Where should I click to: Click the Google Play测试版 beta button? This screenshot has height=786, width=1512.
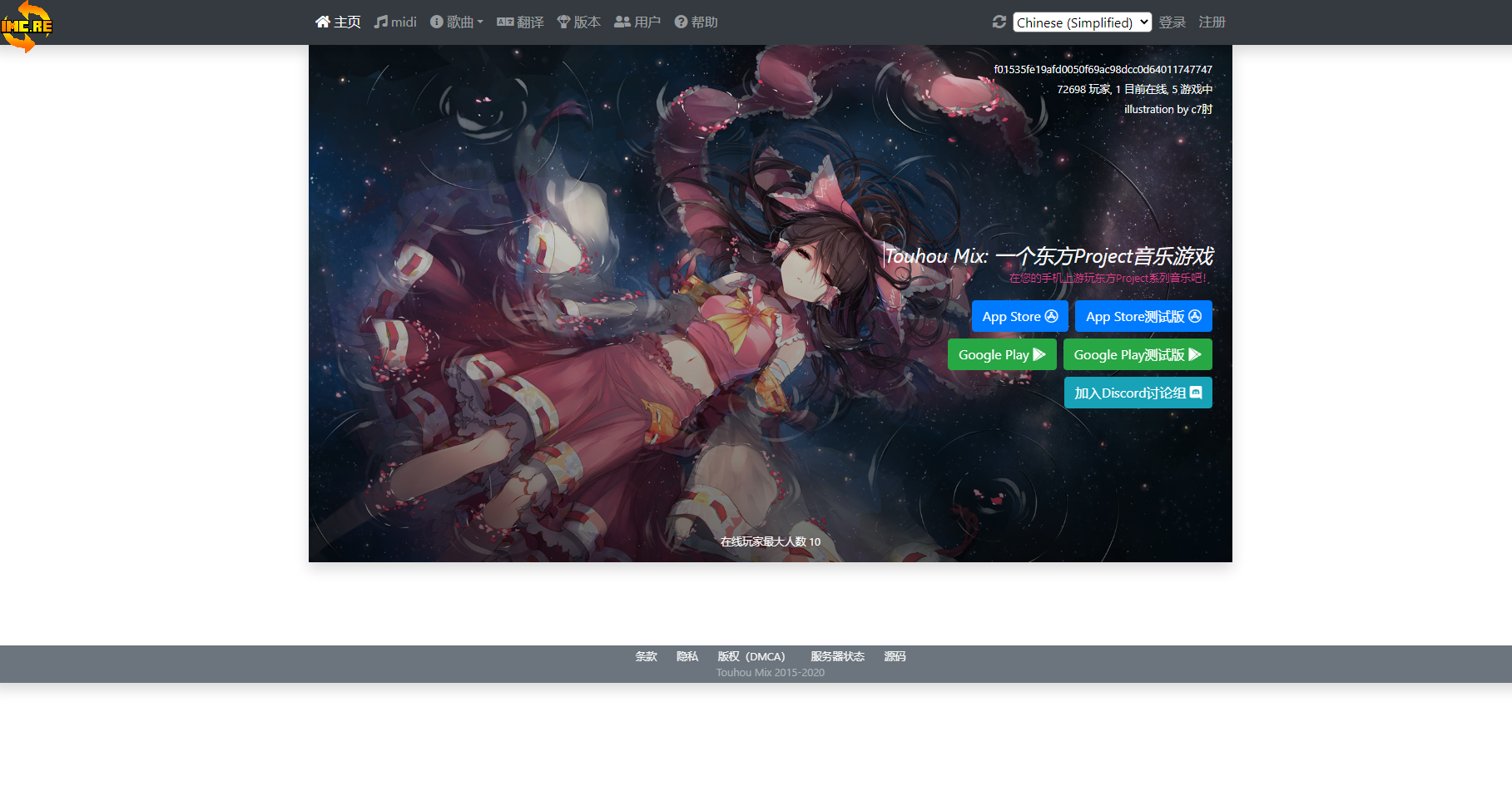(x=1137, y=355)
